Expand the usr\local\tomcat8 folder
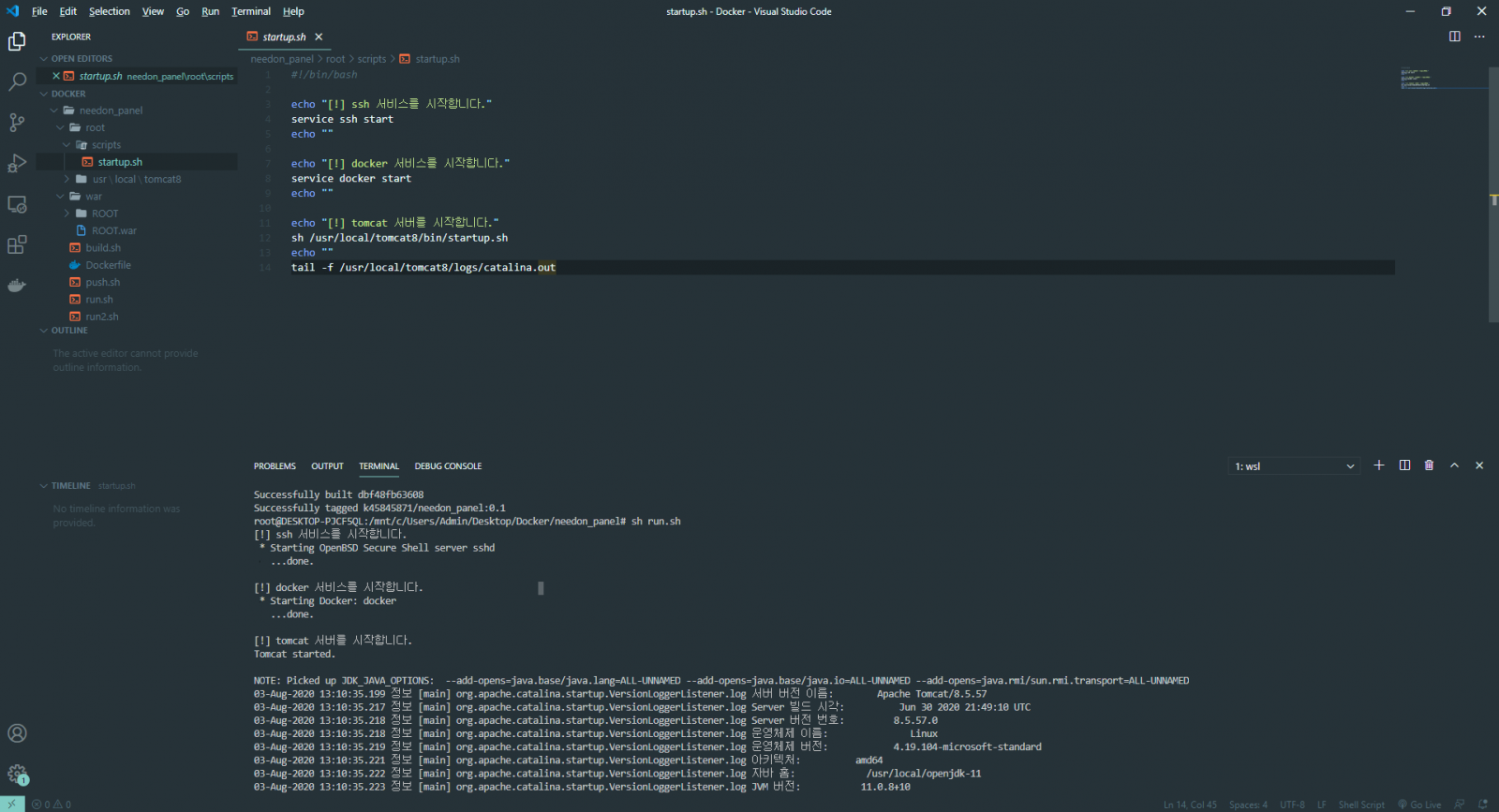Image resolution: width=1499 pixels, height=812 pixels. [x=136, y=179]
